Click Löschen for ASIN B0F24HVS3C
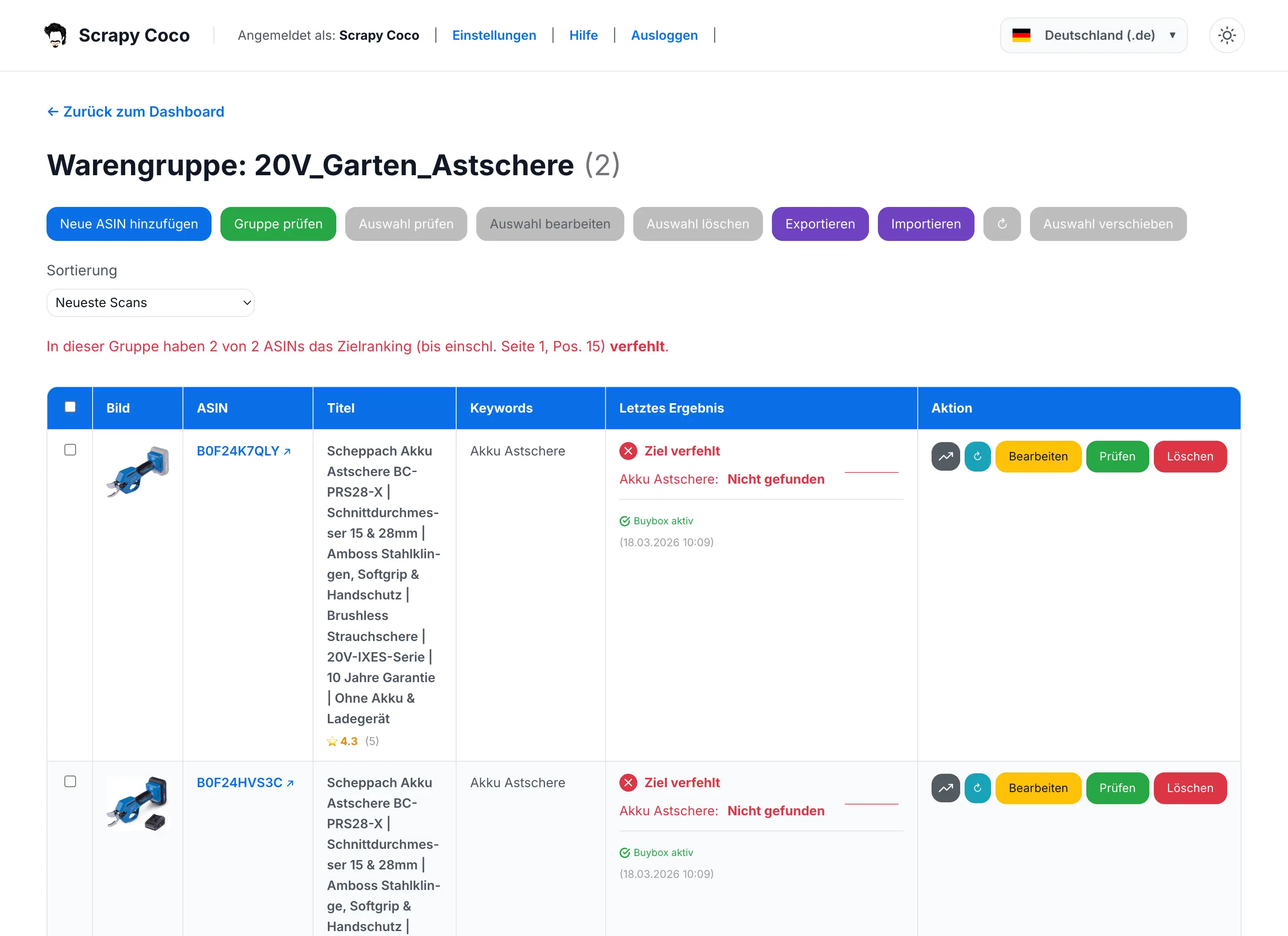This screenshot has height=936, width=1288. [x=1190, y=788]
